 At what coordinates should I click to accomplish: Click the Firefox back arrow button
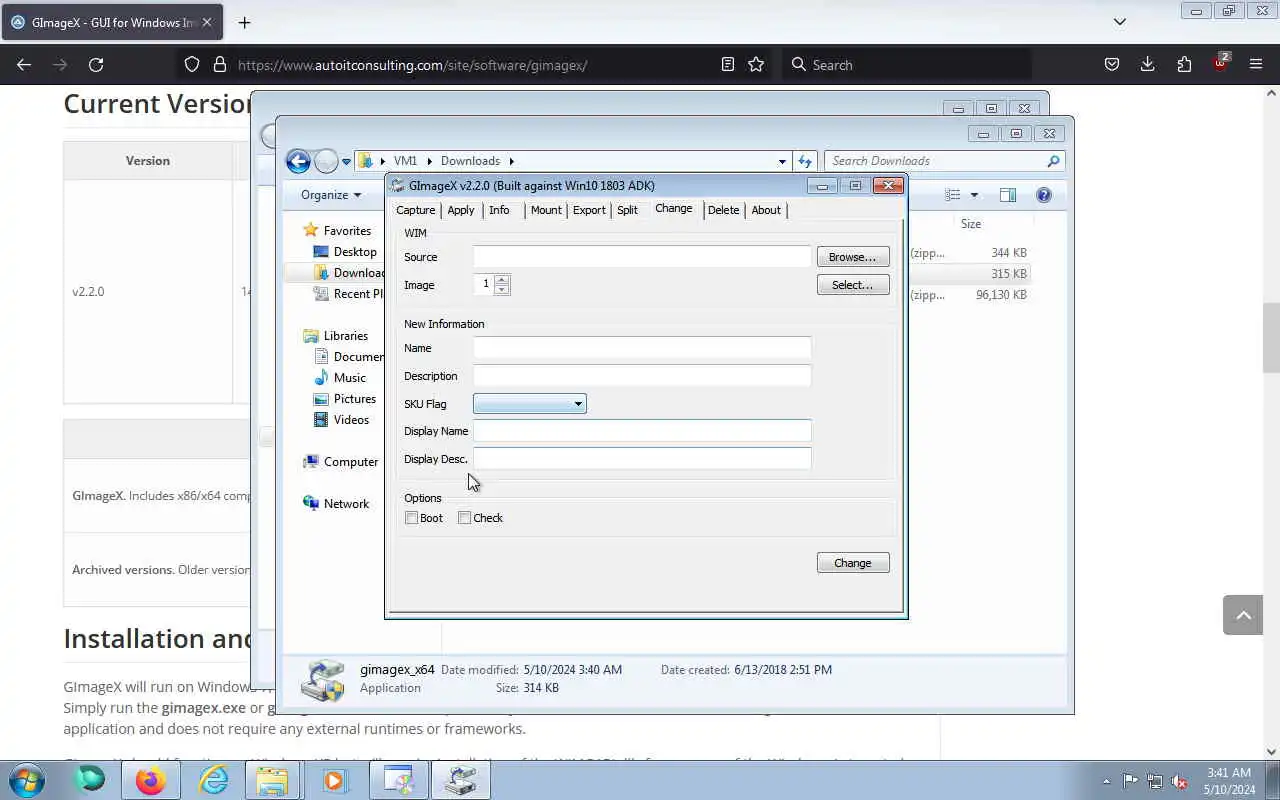coord(24,65)
